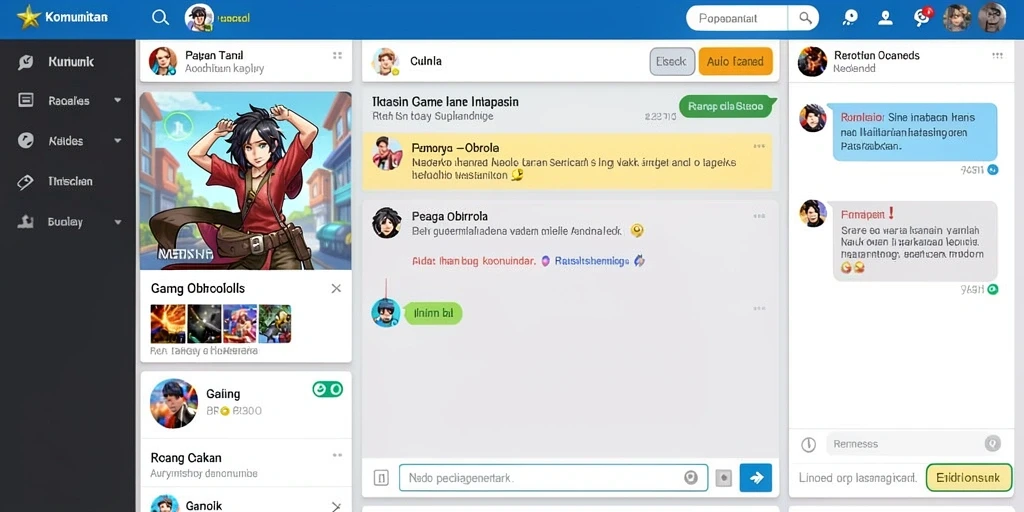Send the message with the blue arrow button
Screen dimensions: 1024x512
coord(756,478)
